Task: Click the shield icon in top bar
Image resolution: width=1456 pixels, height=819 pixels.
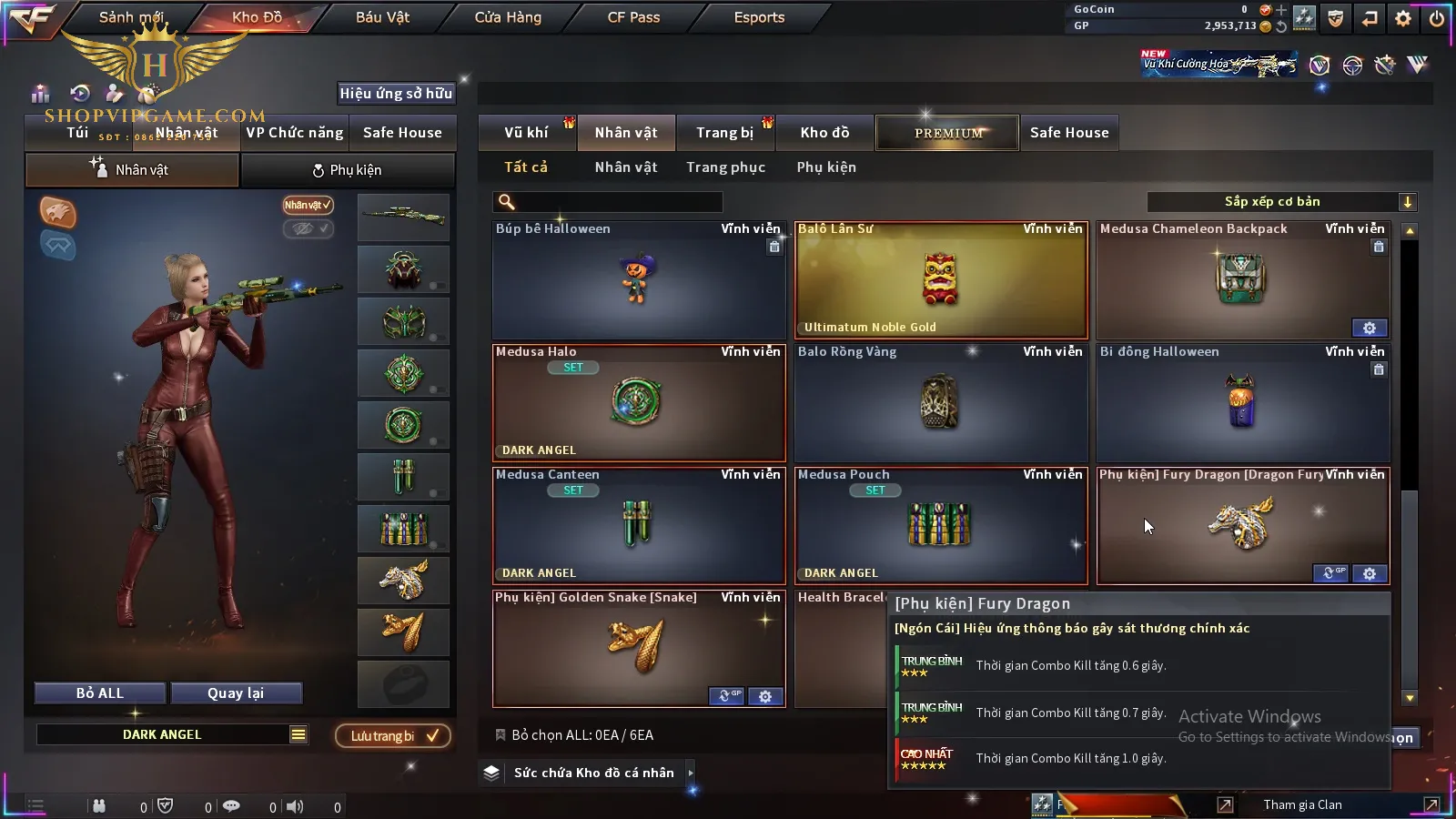Action: coord(1335,17)
